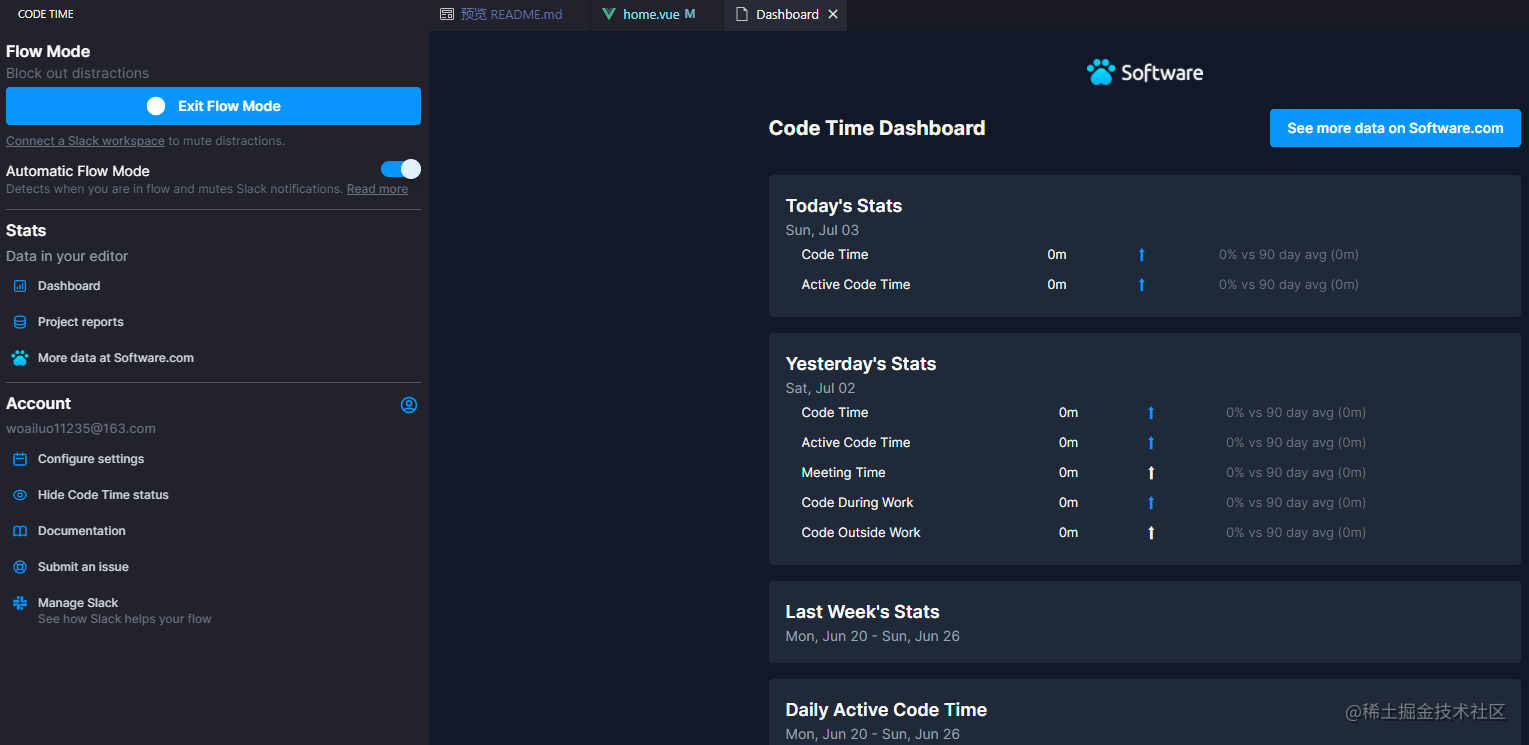Open Documentation in Account section
The height and width of the screenshot is (745, 1529).
(x=82, y=531)
